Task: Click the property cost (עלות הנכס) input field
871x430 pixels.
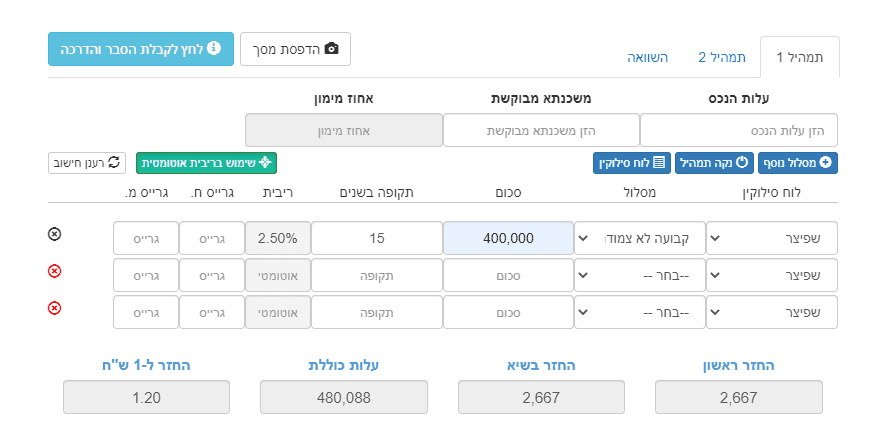Action: point(739,130)
